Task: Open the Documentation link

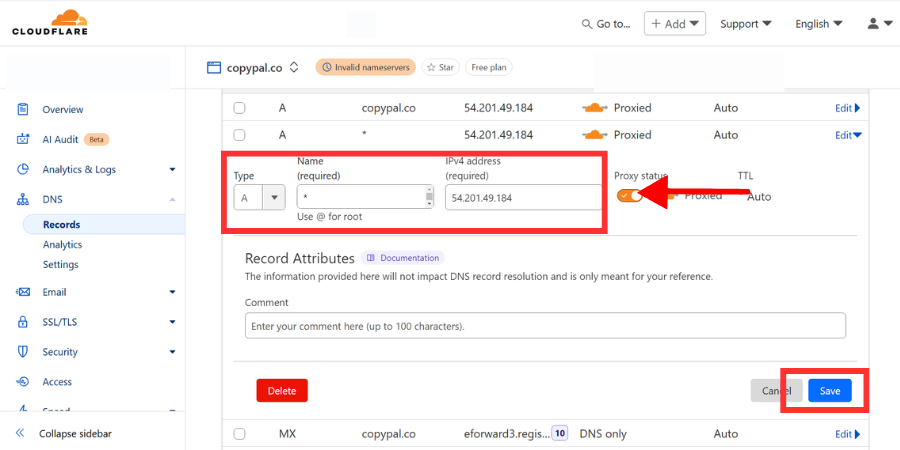Action: coord(403,258)
